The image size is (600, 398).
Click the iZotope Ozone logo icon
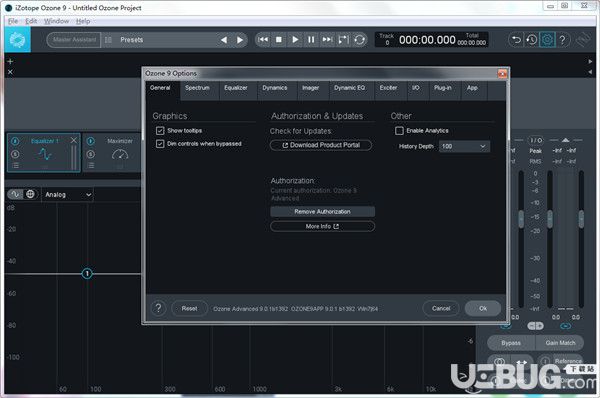point(18,39)
